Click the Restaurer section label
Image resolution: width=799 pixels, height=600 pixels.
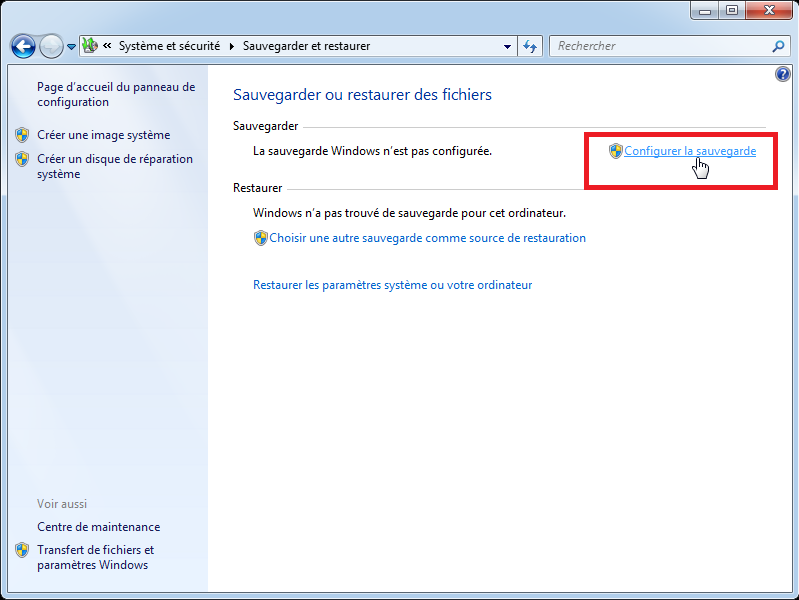click(257, 188)
